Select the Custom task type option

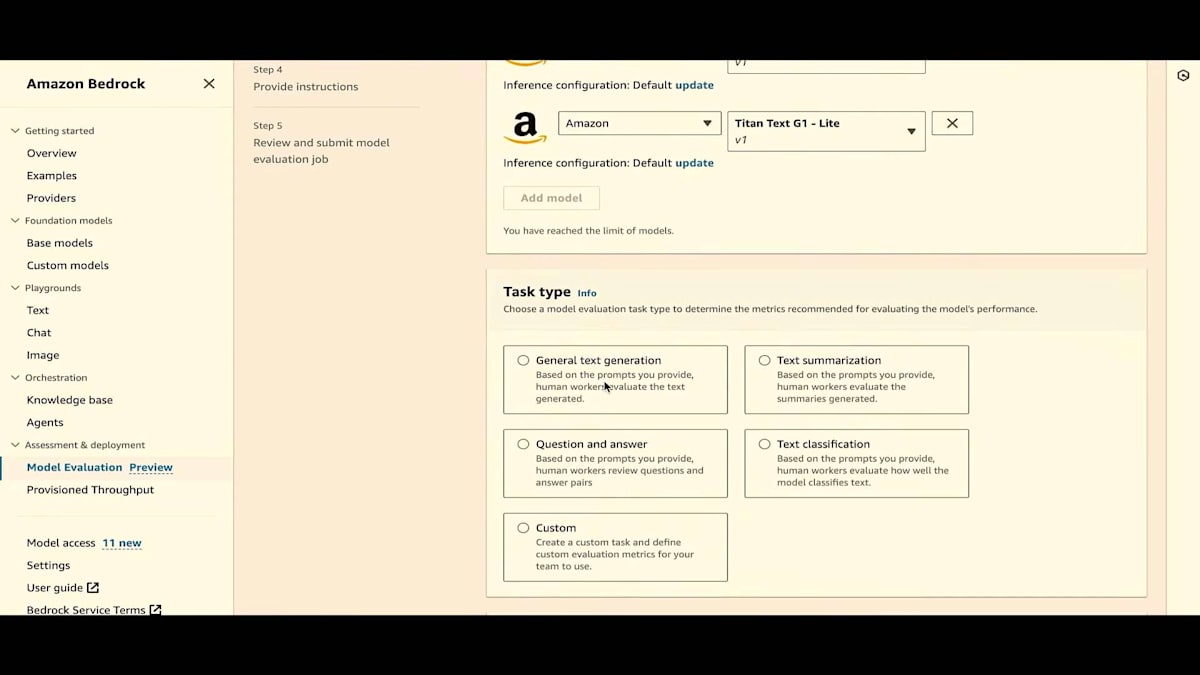(x=523, y=528)
